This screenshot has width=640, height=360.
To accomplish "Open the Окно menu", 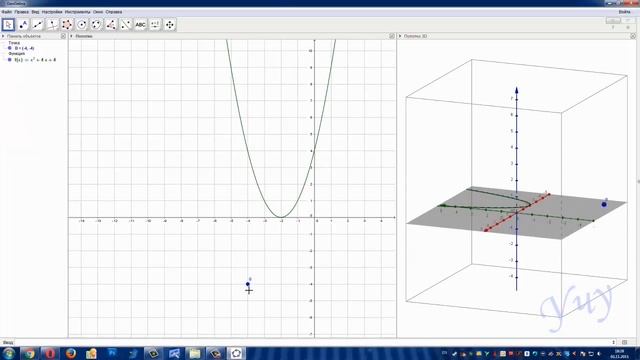I will pyautogui.click(x=98, y=12).
